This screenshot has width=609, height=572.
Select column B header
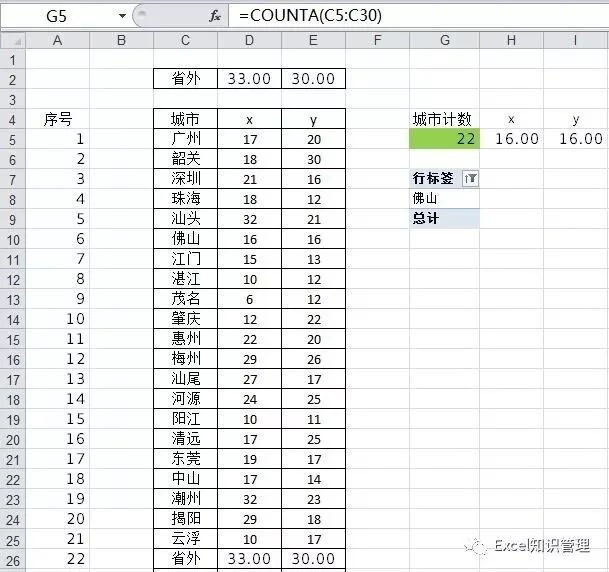[122, 40]
